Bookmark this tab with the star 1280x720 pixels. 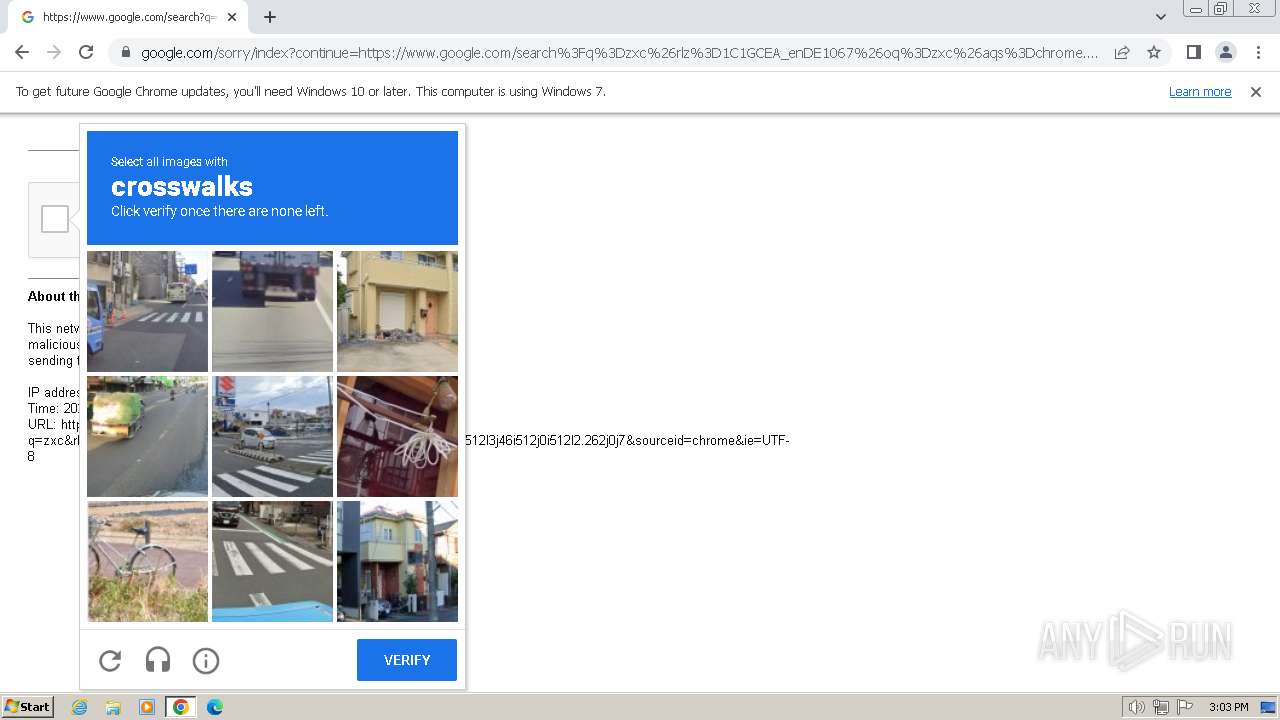[x=1154, y=52]
